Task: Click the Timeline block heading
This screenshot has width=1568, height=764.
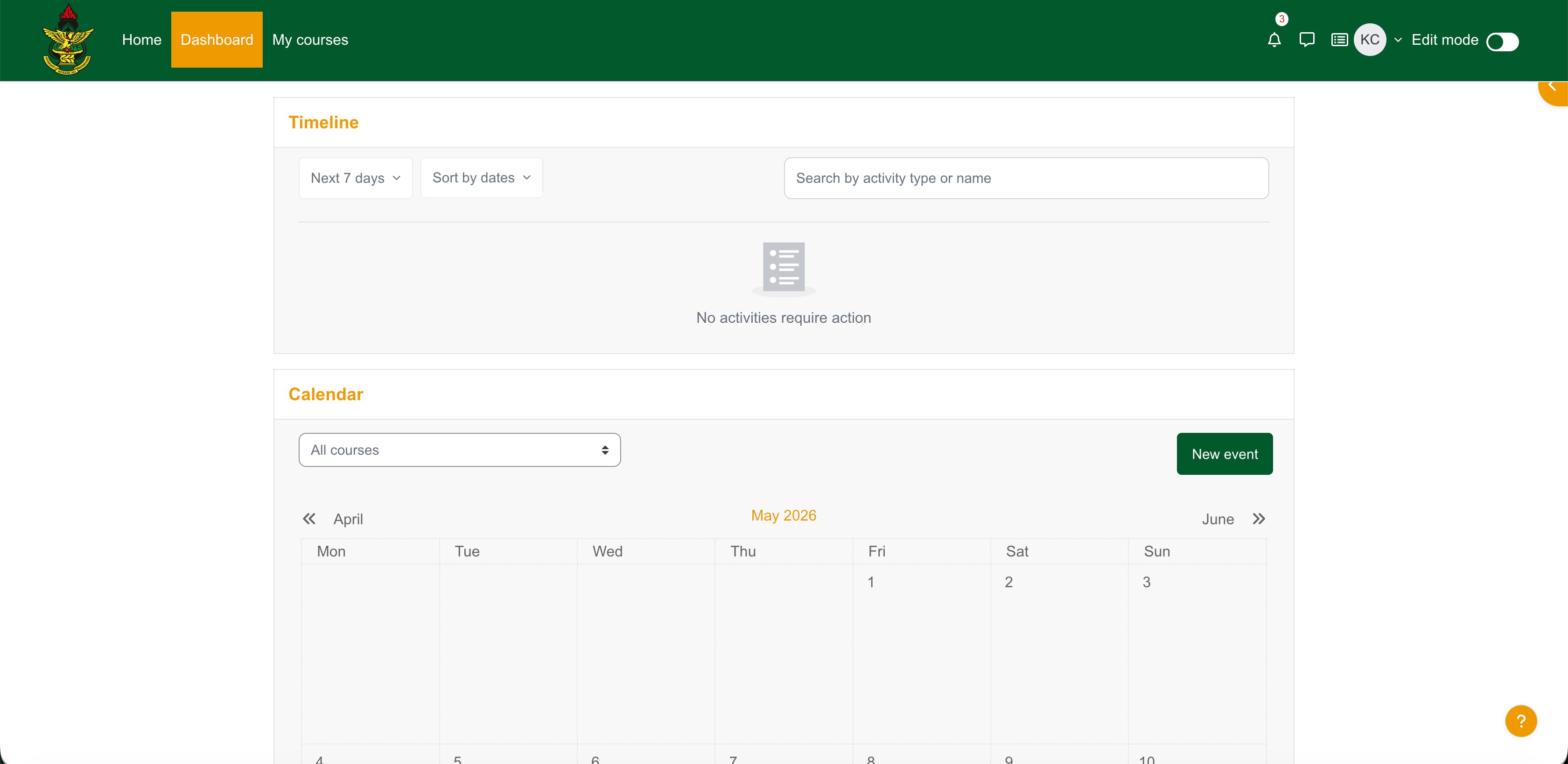Action: tap(323, 122)
